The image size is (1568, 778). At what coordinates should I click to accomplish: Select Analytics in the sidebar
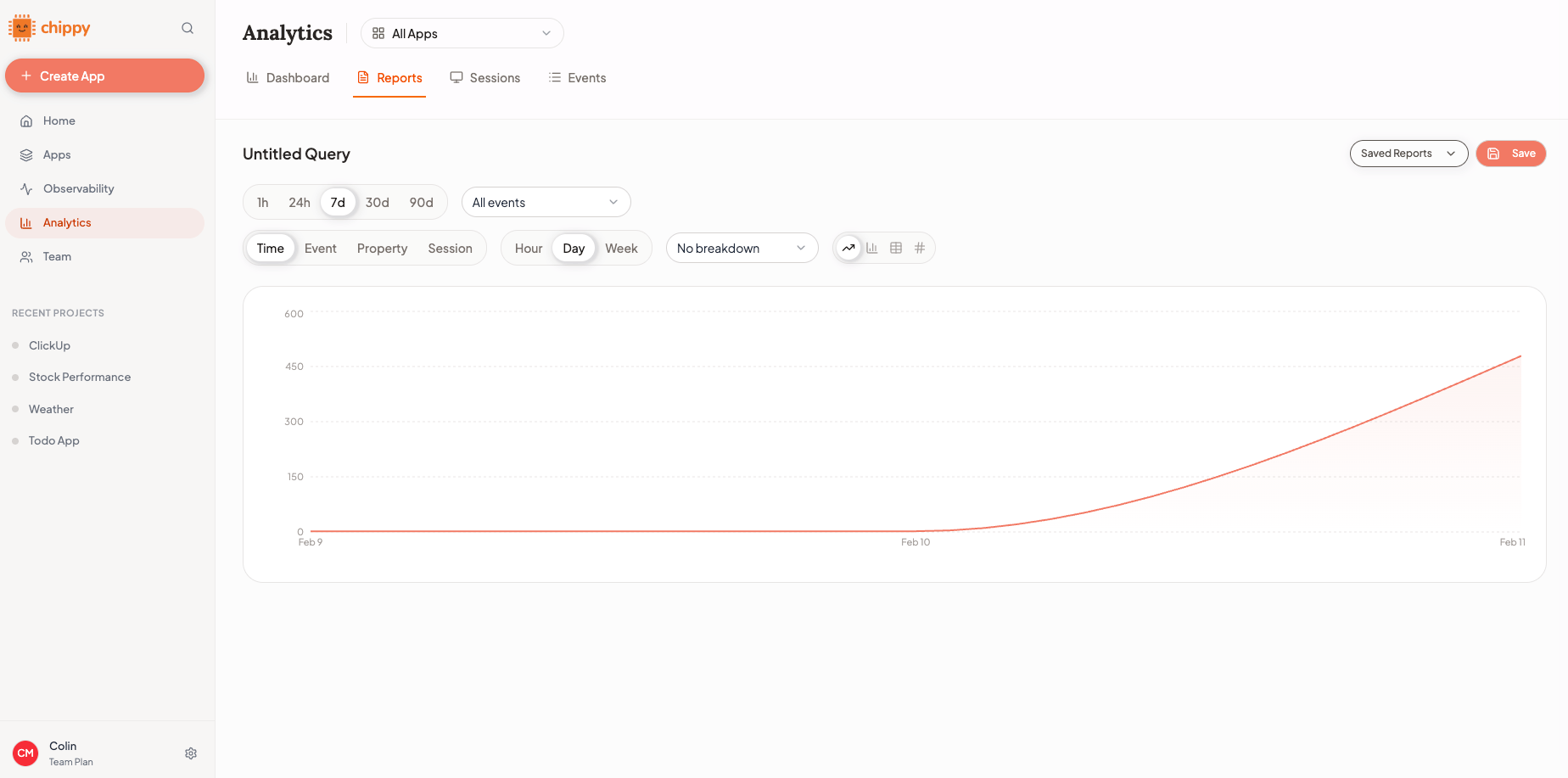[x=104, y=223]
